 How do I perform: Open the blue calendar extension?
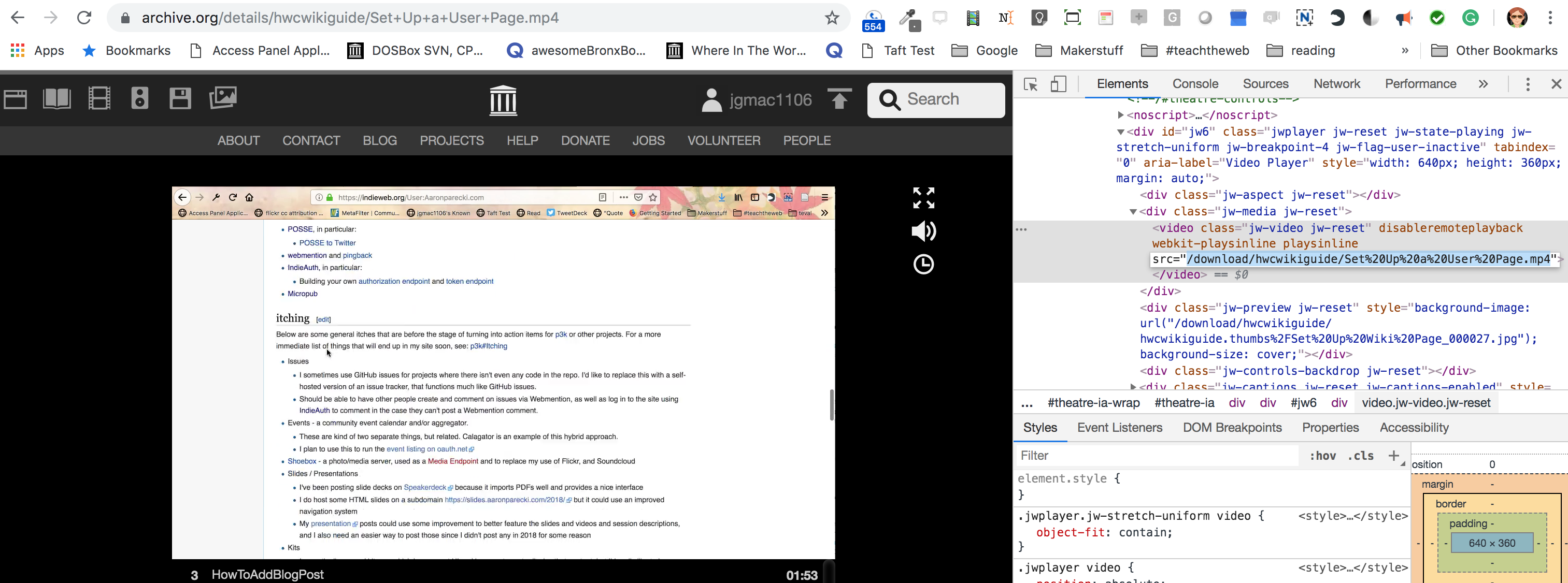pos(1238,18)
